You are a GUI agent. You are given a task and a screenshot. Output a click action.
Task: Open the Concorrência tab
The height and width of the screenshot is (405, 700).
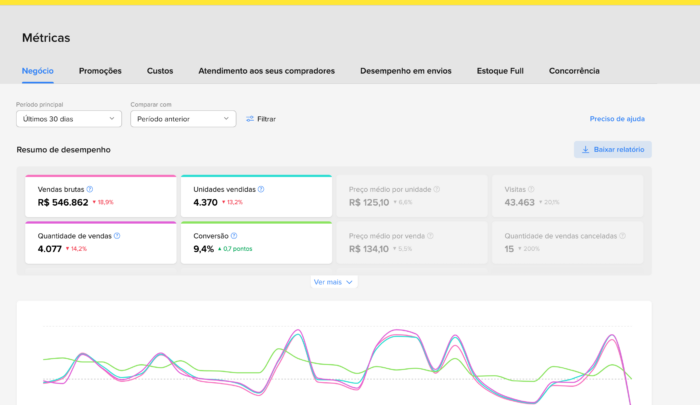(x=574, y=71)
